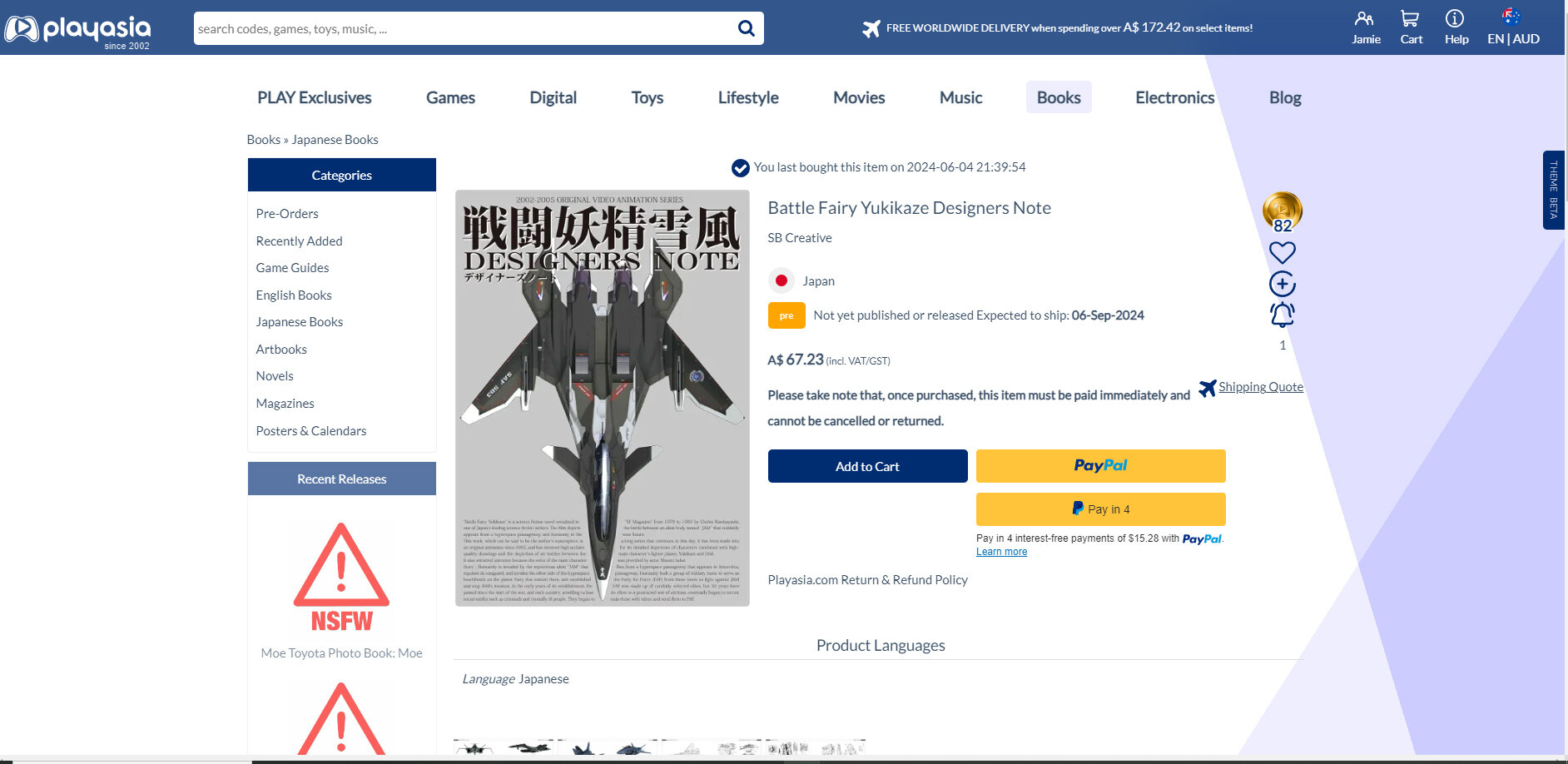Click the SB Creative publisher link
Image resolution: width=1568 pixels, height=764 pixels.
(799, 238)
